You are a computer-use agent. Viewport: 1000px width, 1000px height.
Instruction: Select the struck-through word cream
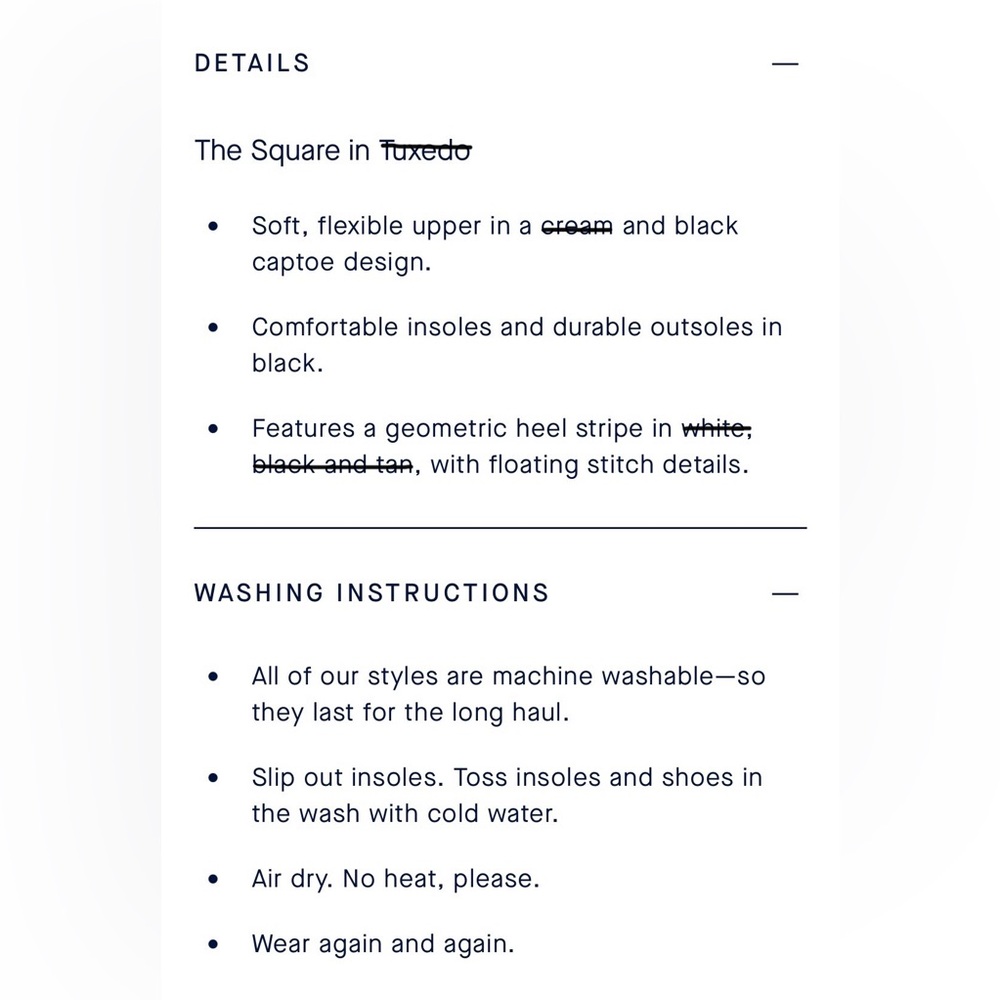(577, 226)
